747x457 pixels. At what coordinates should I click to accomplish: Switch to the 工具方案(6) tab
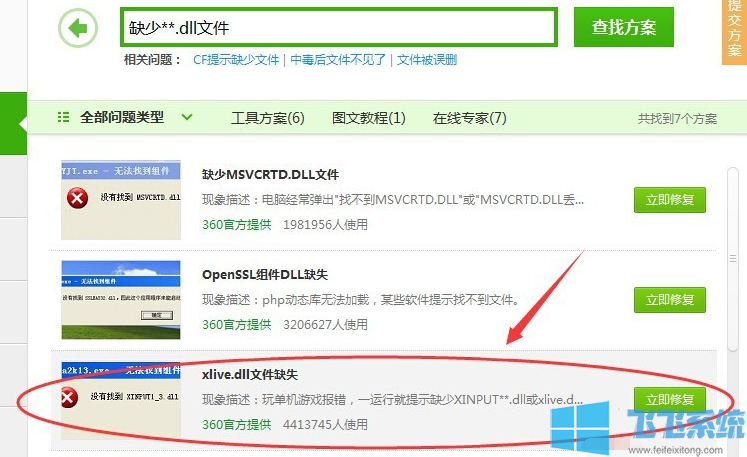tap(267, 118)
